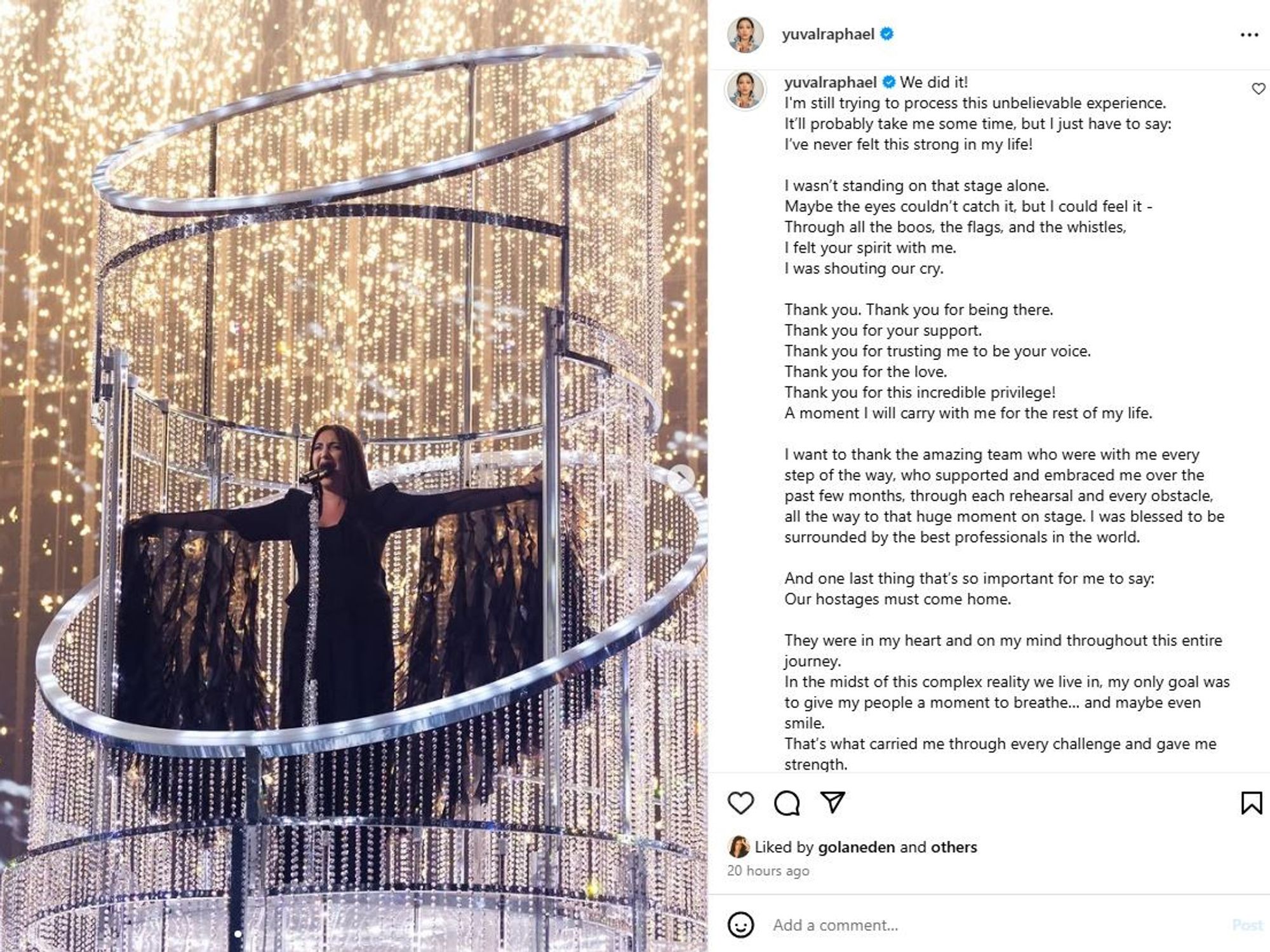Viewport: 1270px width, 952px height.
Task: Click the carousel dot indicator under the photo
Action: (238, 934)
